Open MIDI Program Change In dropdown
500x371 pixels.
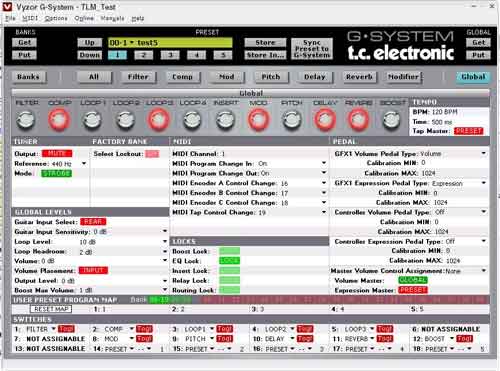[324, 163]
